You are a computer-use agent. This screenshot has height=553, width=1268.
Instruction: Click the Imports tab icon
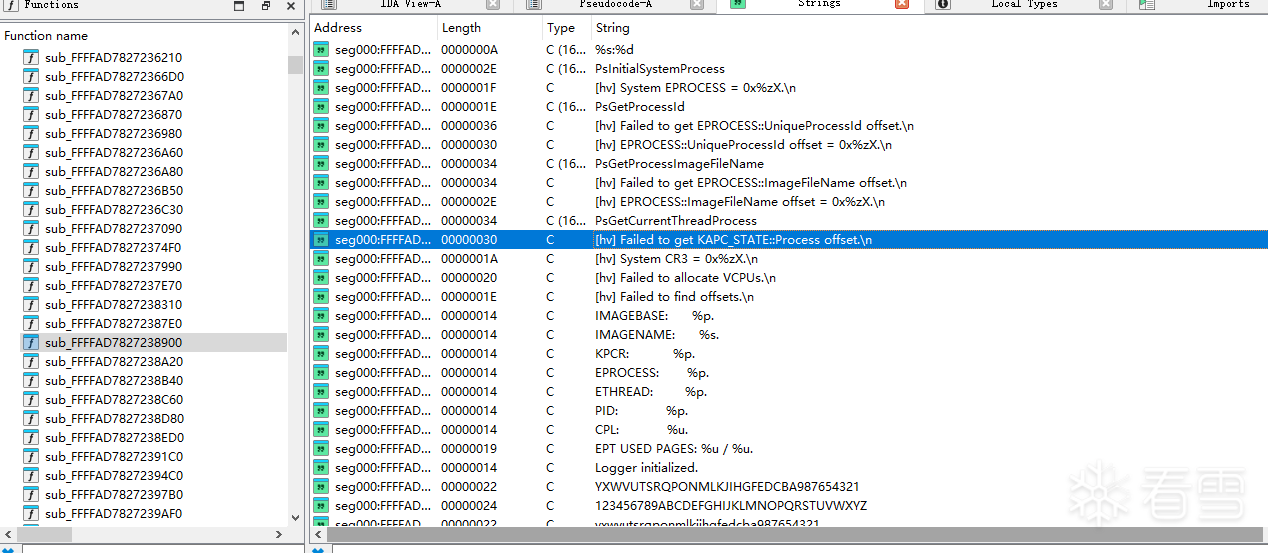(x=1146, y=4)
